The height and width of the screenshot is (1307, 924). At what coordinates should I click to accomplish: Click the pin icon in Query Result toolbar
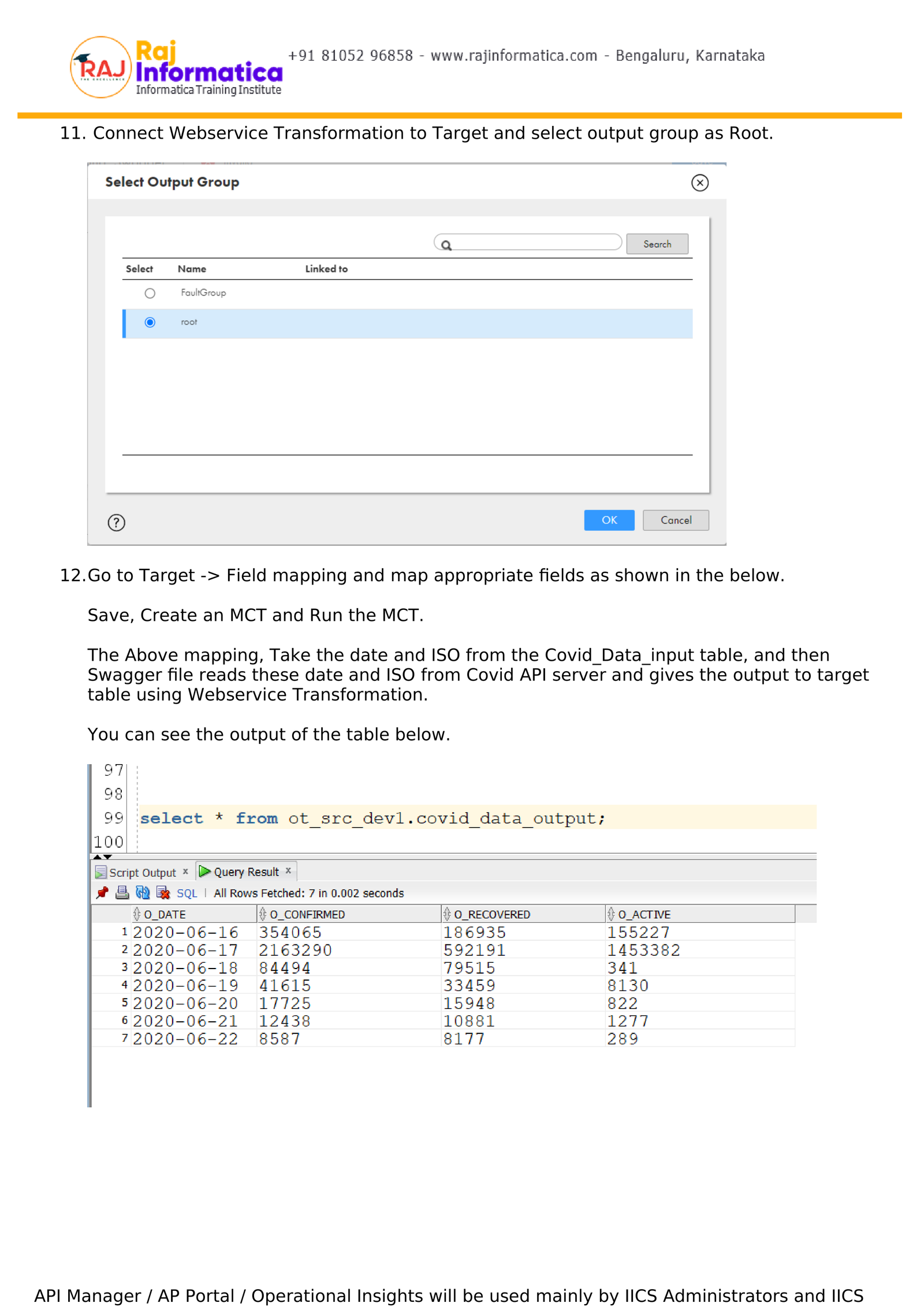[102, 893]
